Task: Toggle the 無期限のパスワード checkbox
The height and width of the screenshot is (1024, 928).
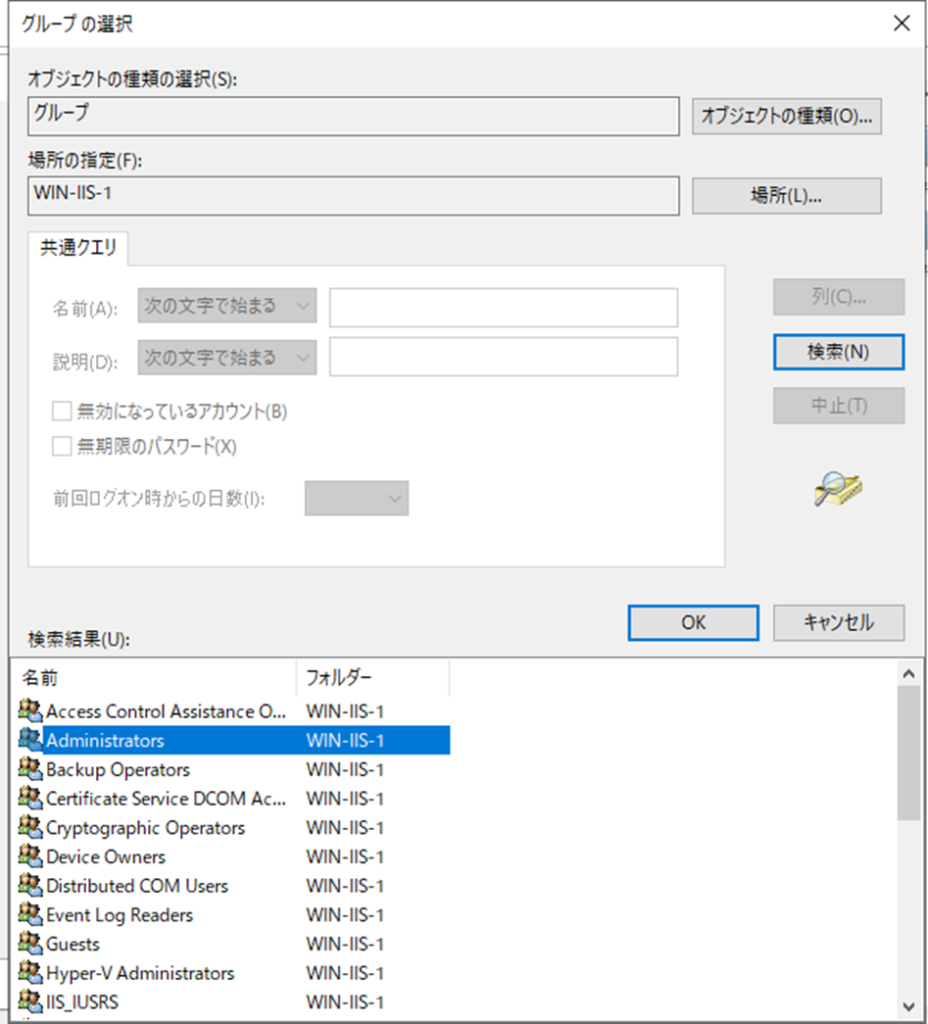Action: tap(62, 446)
